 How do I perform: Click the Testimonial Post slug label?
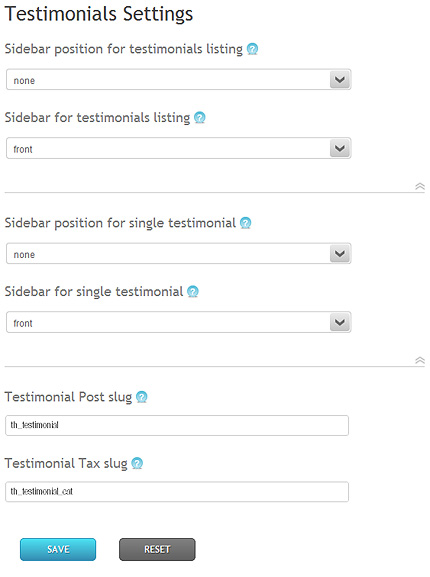coord(68,397)
